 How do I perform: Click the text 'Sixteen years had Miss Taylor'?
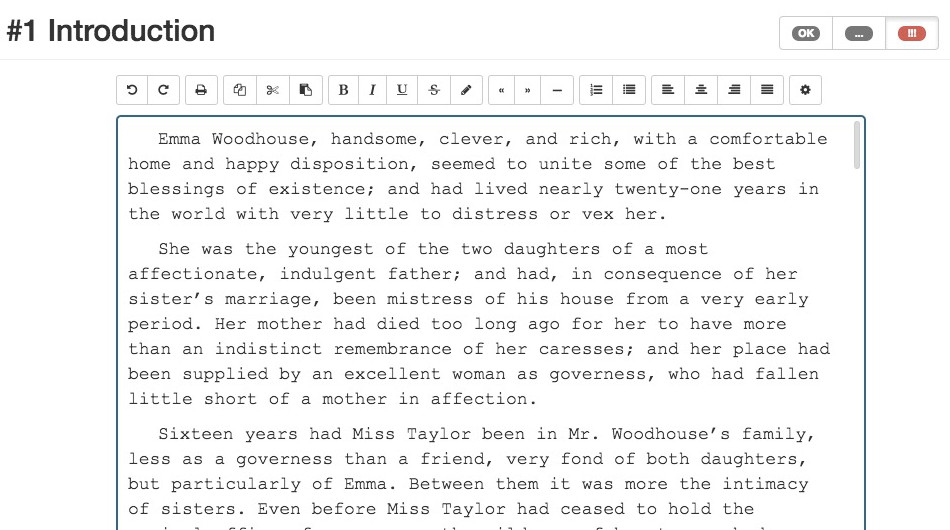click(314, 434)
